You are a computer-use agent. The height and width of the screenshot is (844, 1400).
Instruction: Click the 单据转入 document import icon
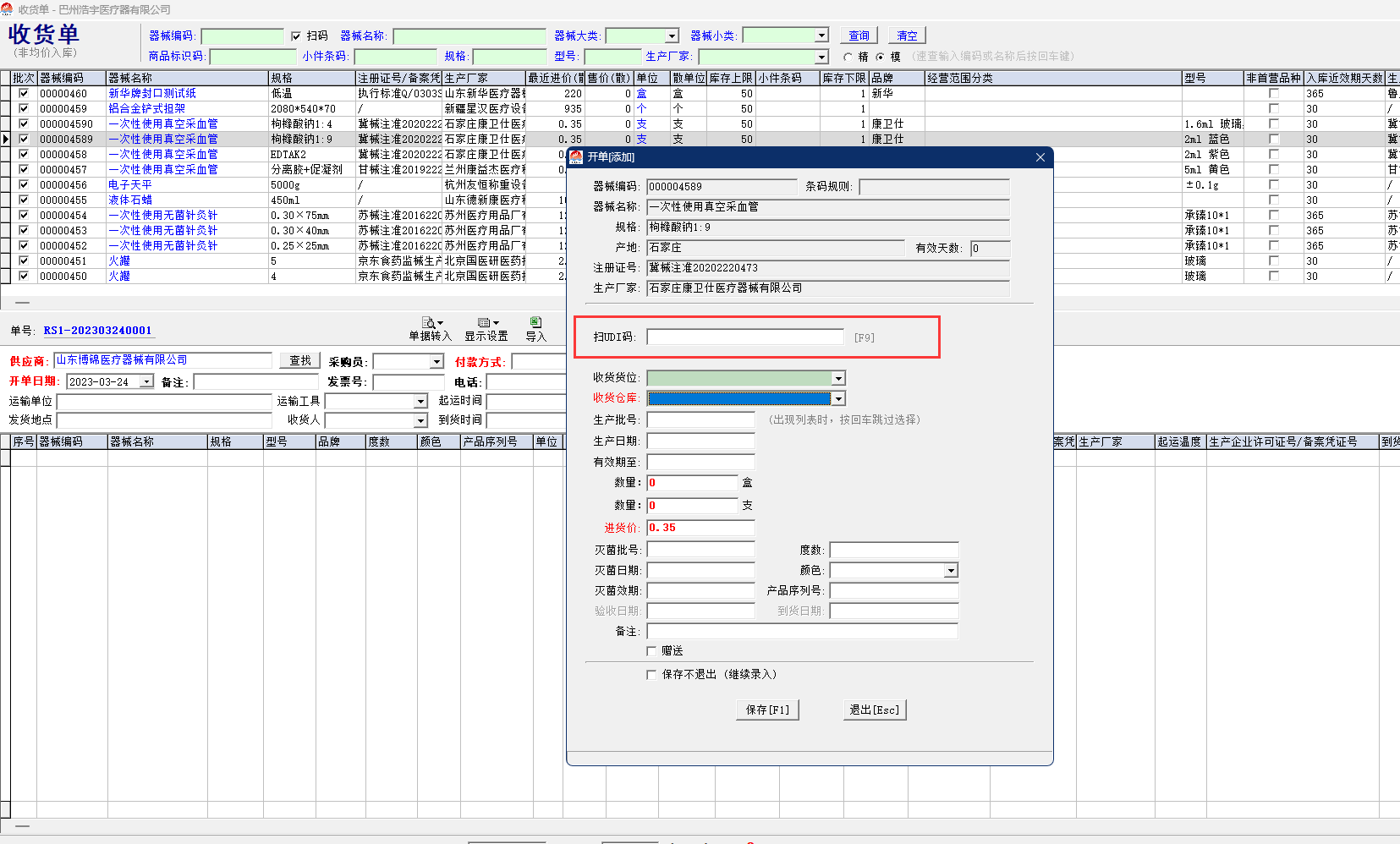click(x=431, y=323)
